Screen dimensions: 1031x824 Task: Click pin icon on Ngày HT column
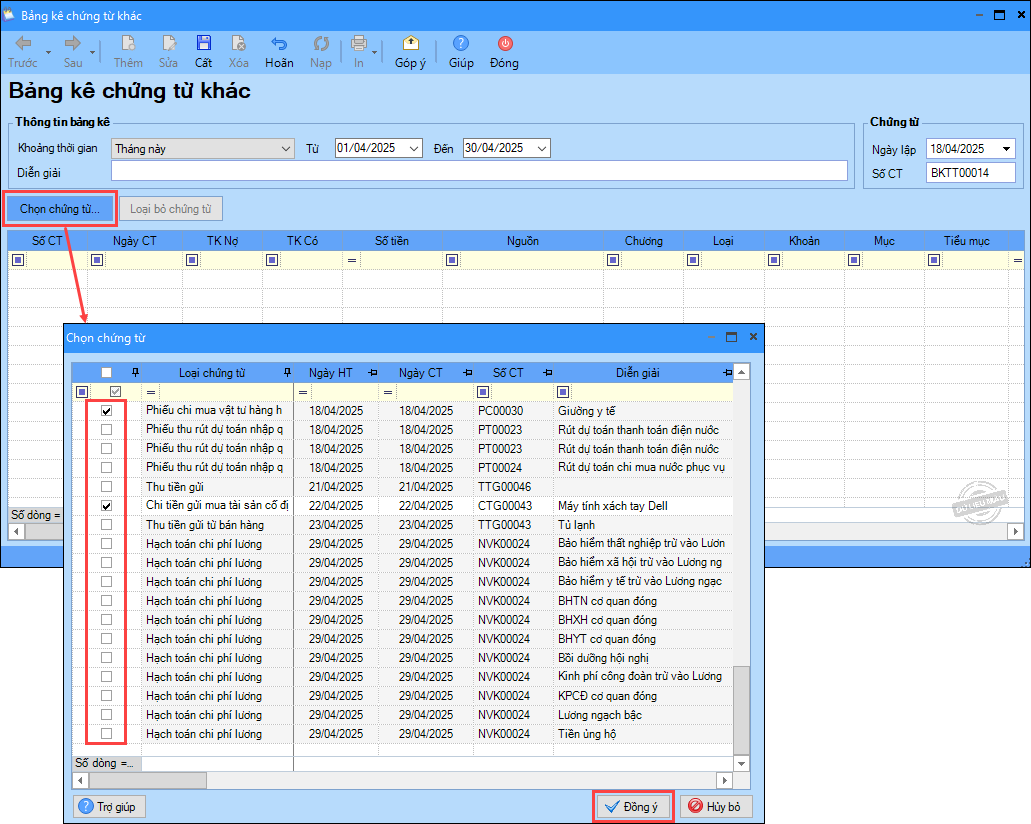(373, 373)
